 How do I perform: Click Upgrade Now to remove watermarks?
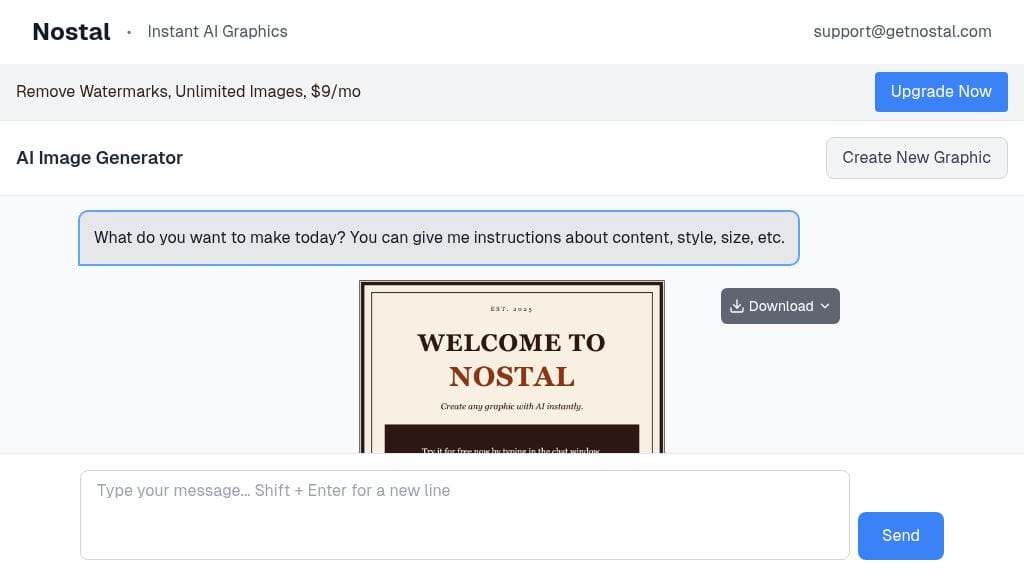(x=940, y=91)
